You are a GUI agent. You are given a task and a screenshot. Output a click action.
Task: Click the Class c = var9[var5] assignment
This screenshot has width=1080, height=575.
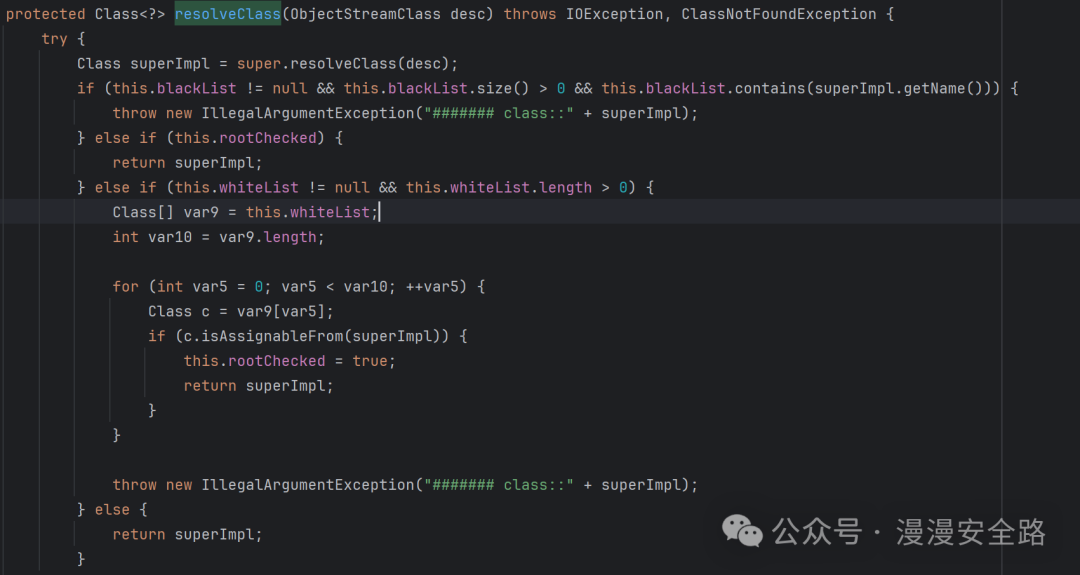[x=240, y=311]
